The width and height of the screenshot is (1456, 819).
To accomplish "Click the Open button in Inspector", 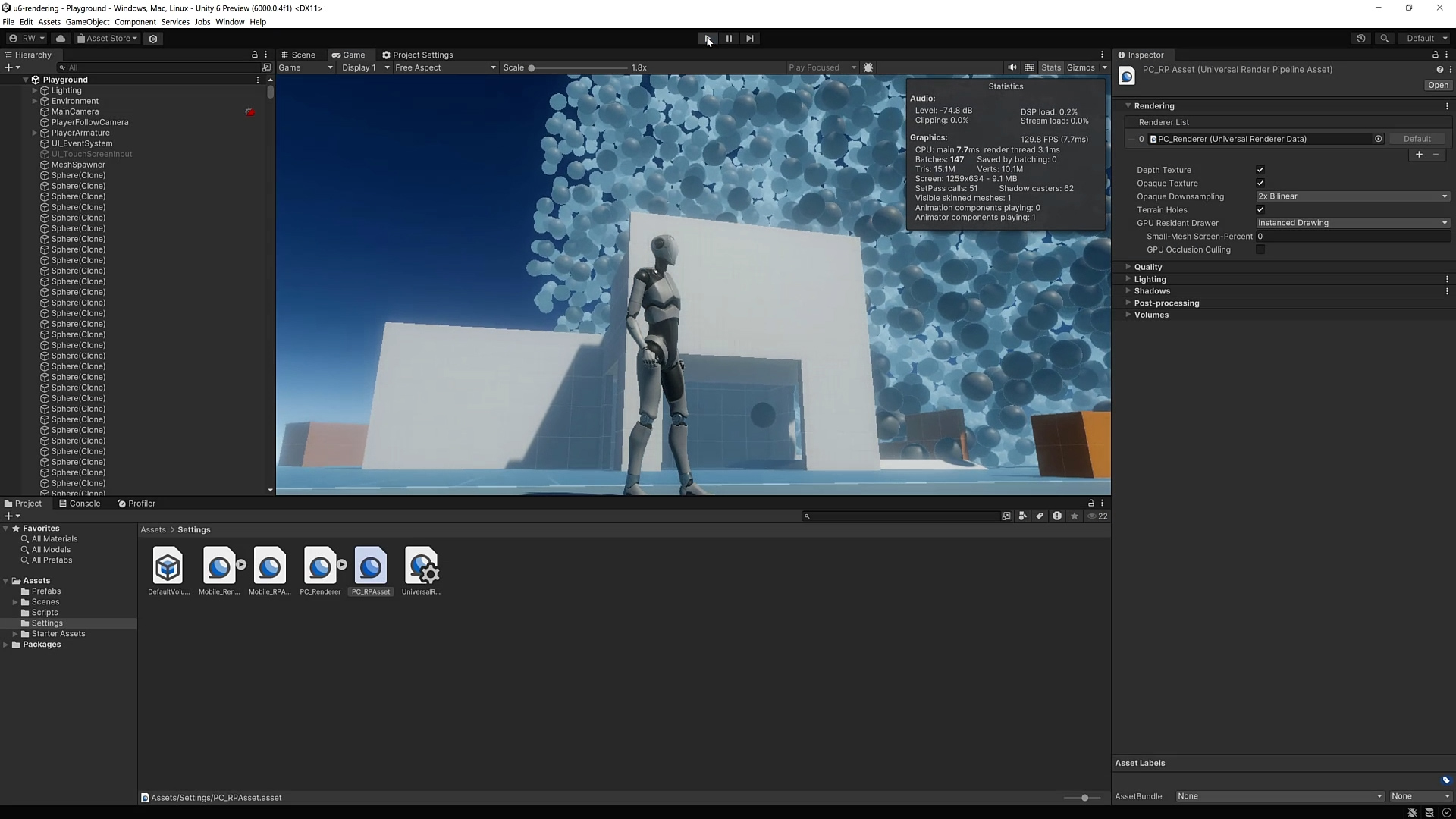I will (1438, 86).
